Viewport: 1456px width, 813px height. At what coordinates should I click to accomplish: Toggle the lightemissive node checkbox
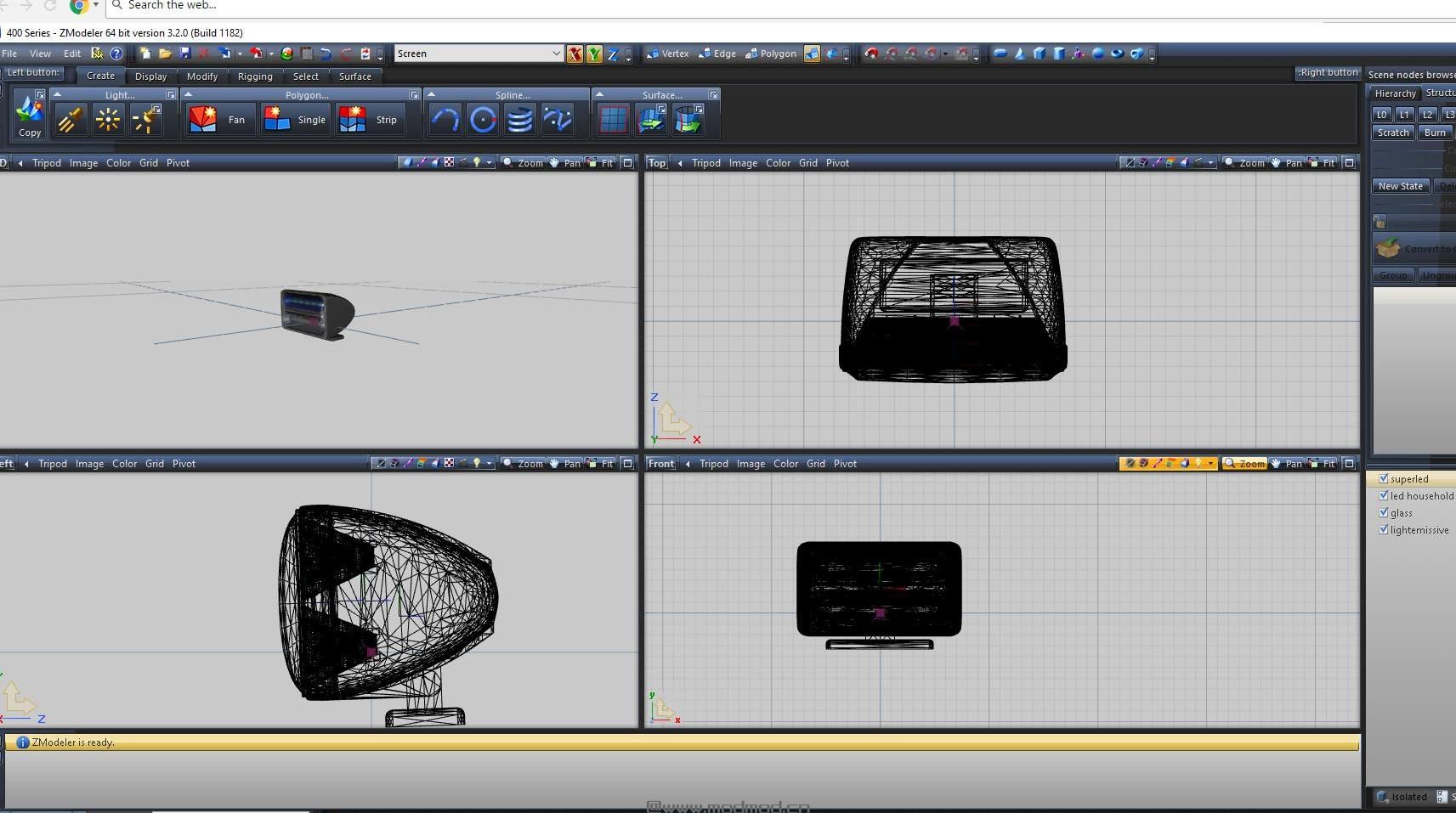click(x=1383, y=529)
